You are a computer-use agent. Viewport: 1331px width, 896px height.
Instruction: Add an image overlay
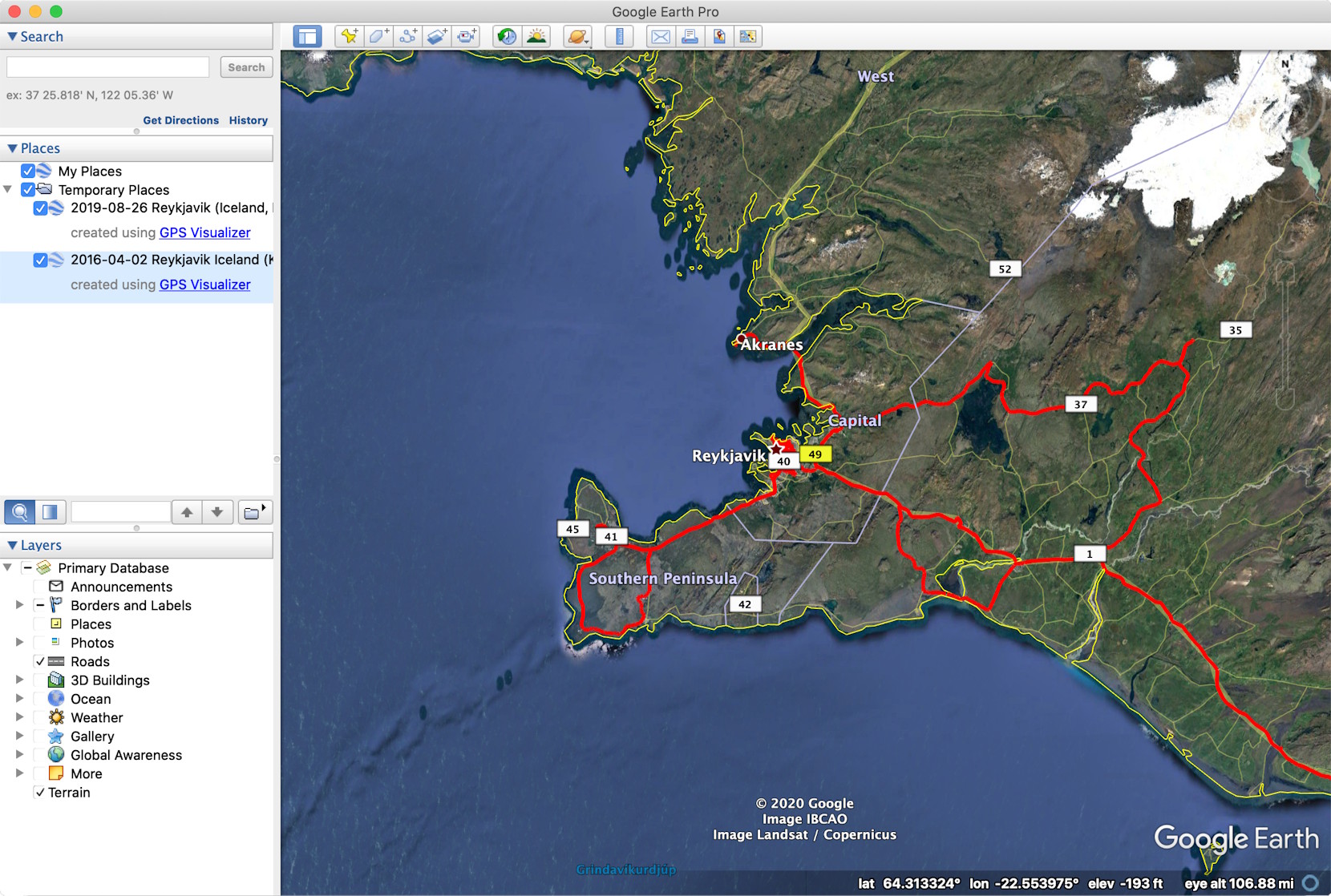click(x=437, y=36)
